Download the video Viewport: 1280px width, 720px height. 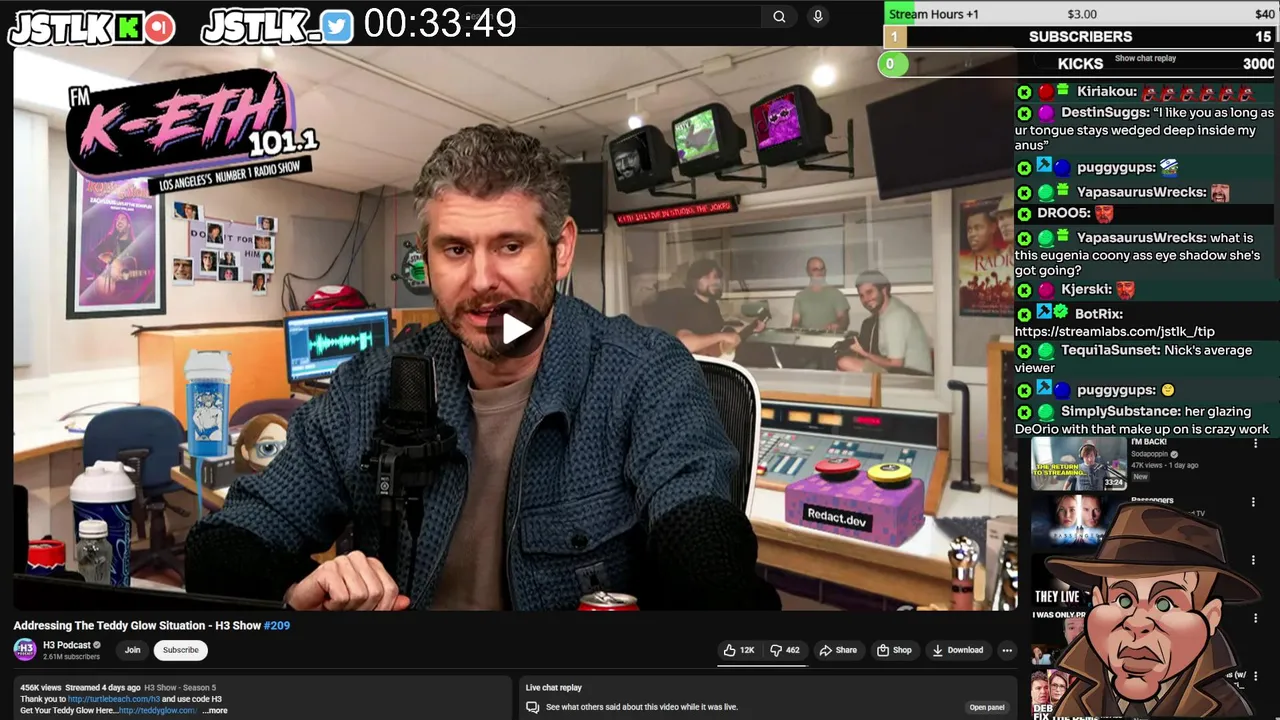pyautogui.click(x=958, y=650)
